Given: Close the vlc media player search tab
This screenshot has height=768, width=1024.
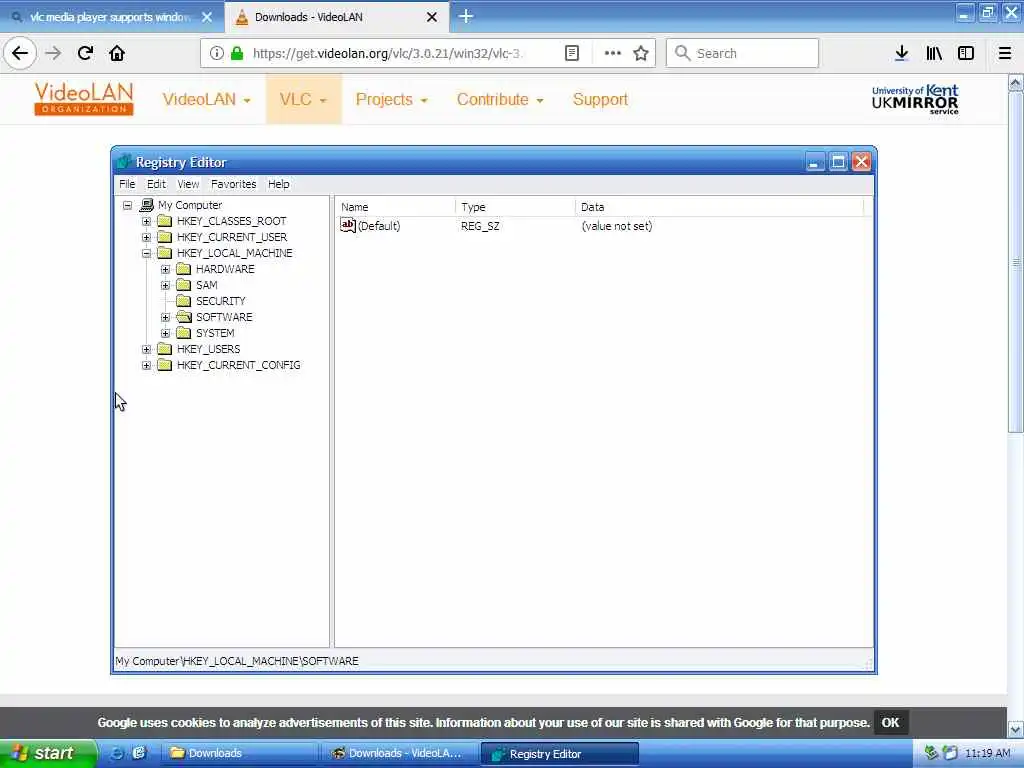Looking at the screenshot, I should (x=207, y=17).
